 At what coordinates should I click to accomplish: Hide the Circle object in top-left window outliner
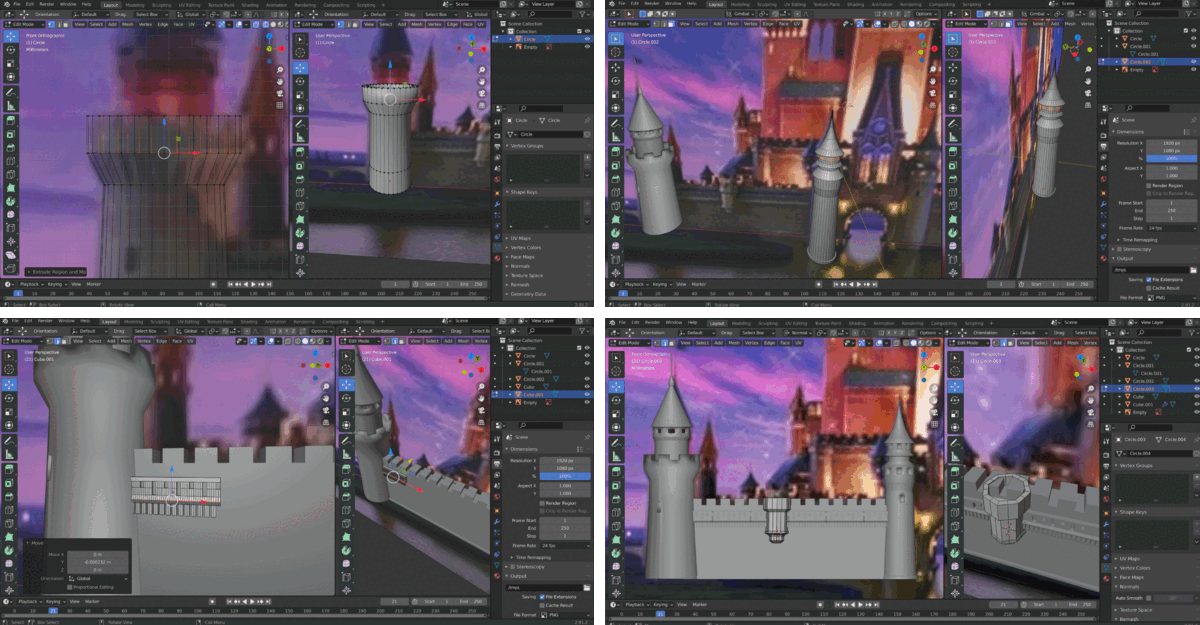click(588, 38)
